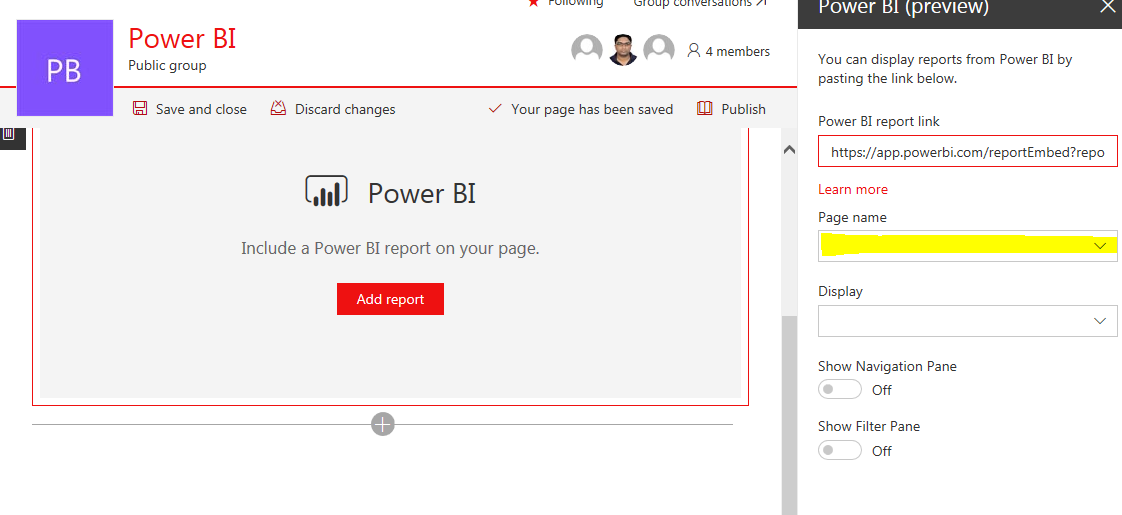1122x515 pixels.
Task: Click the page vertical scrollbar thumb
Action: coord(789,415)
